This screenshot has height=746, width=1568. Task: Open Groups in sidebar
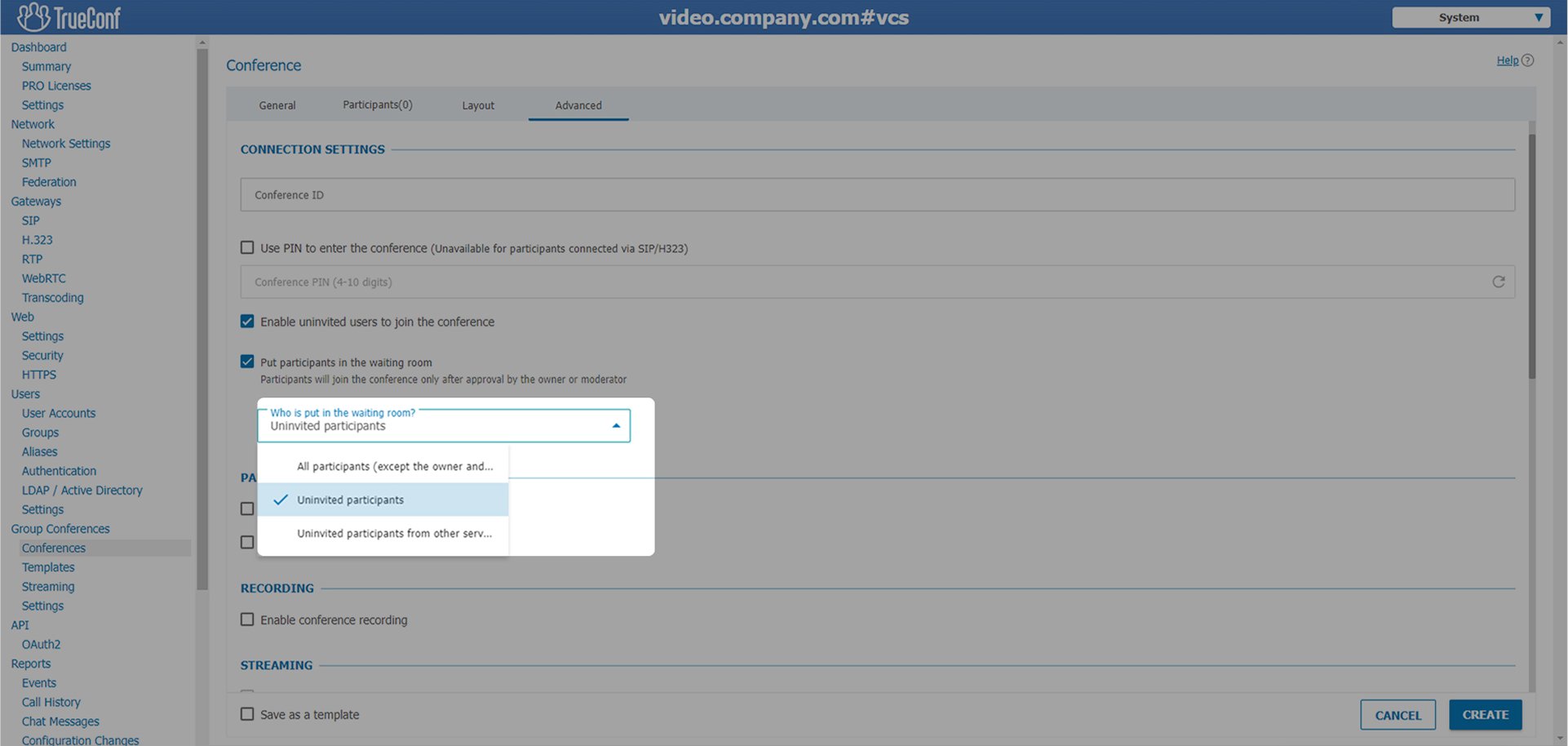(x=41, y=433)
